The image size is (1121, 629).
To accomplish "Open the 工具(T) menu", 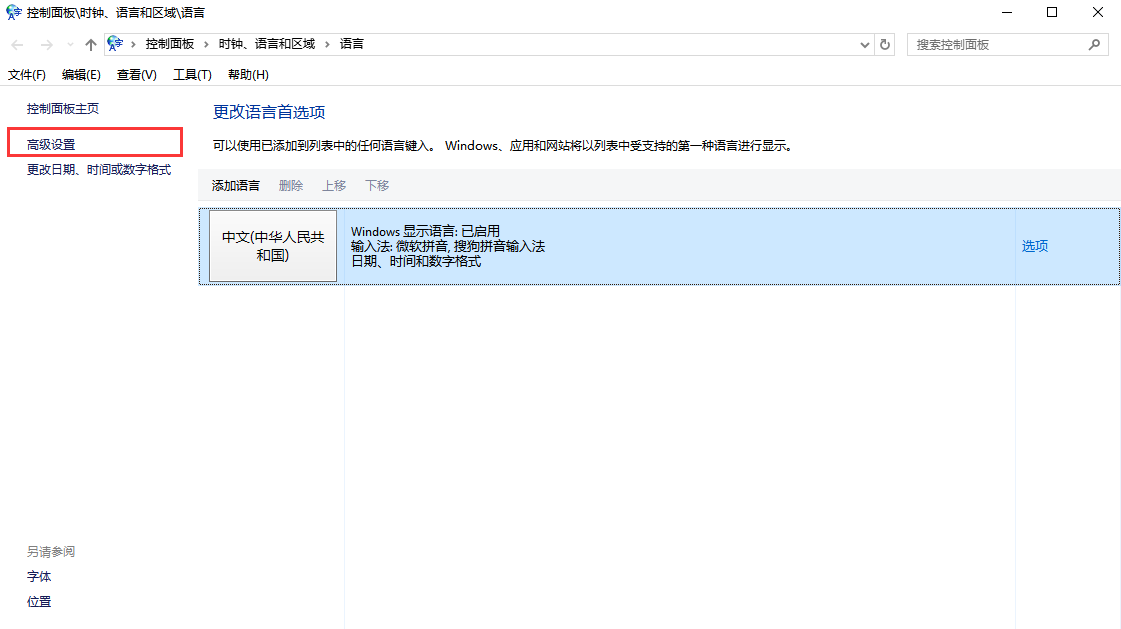I will [x=192, y=75].
